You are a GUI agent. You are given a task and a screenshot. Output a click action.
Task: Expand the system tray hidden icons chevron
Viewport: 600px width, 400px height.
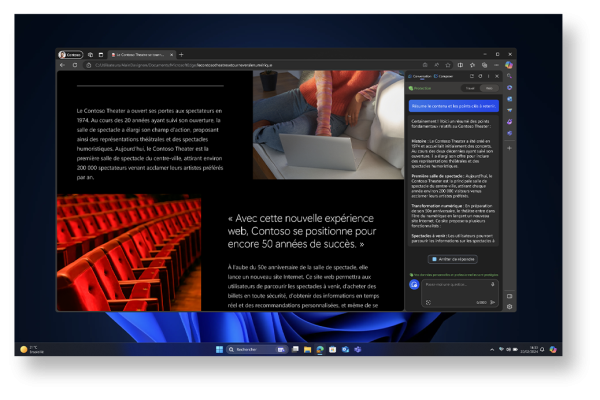click(x=492, y=350)
